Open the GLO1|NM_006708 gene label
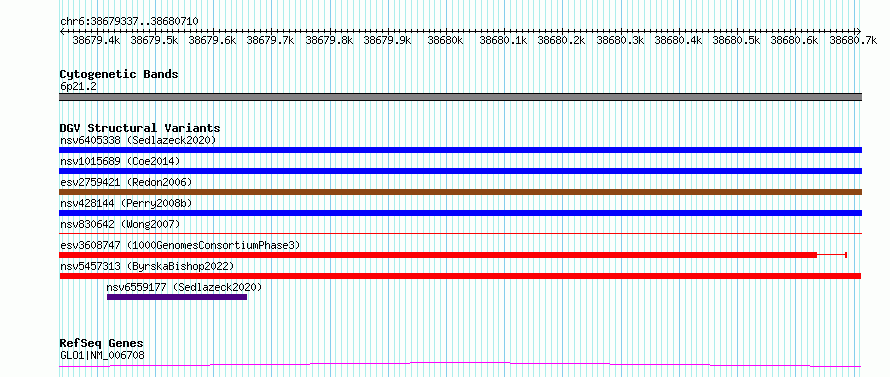Viewport: 890px width, 377px height. click(102, 356)
